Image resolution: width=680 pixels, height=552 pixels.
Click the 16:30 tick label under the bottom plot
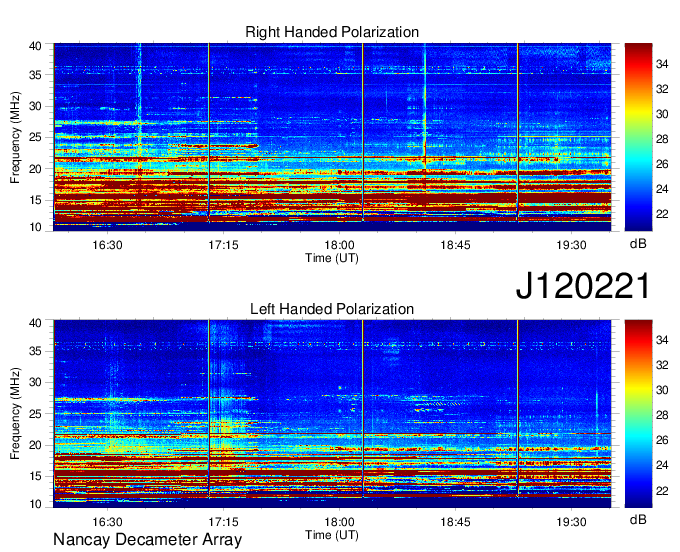[107, 522]
